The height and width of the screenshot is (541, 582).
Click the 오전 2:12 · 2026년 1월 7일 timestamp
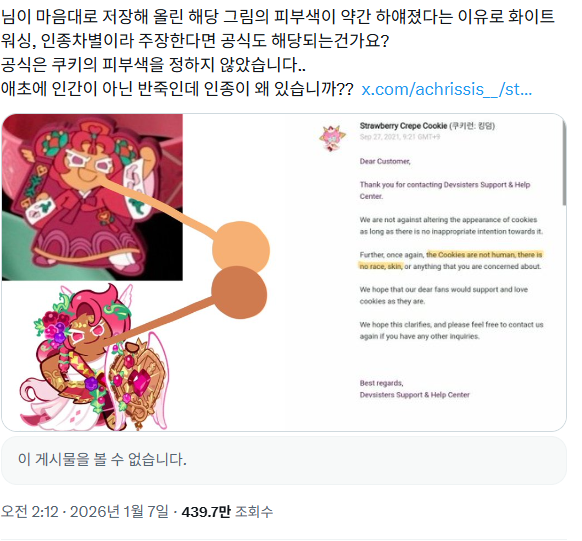(85, 512)
